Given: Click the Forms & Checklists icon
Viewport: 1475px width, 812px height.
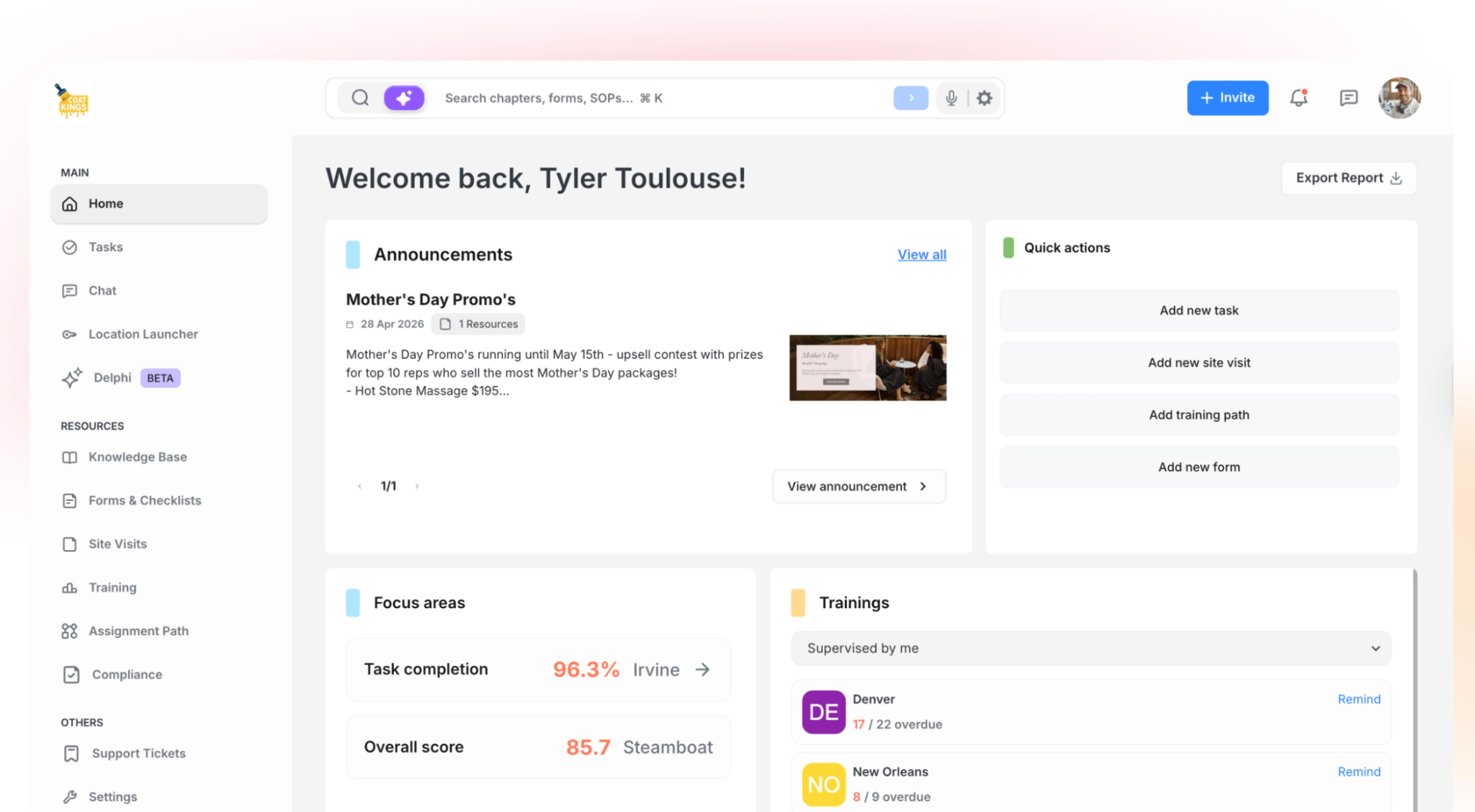Looking at the screenshot, I should pos(70,500).
